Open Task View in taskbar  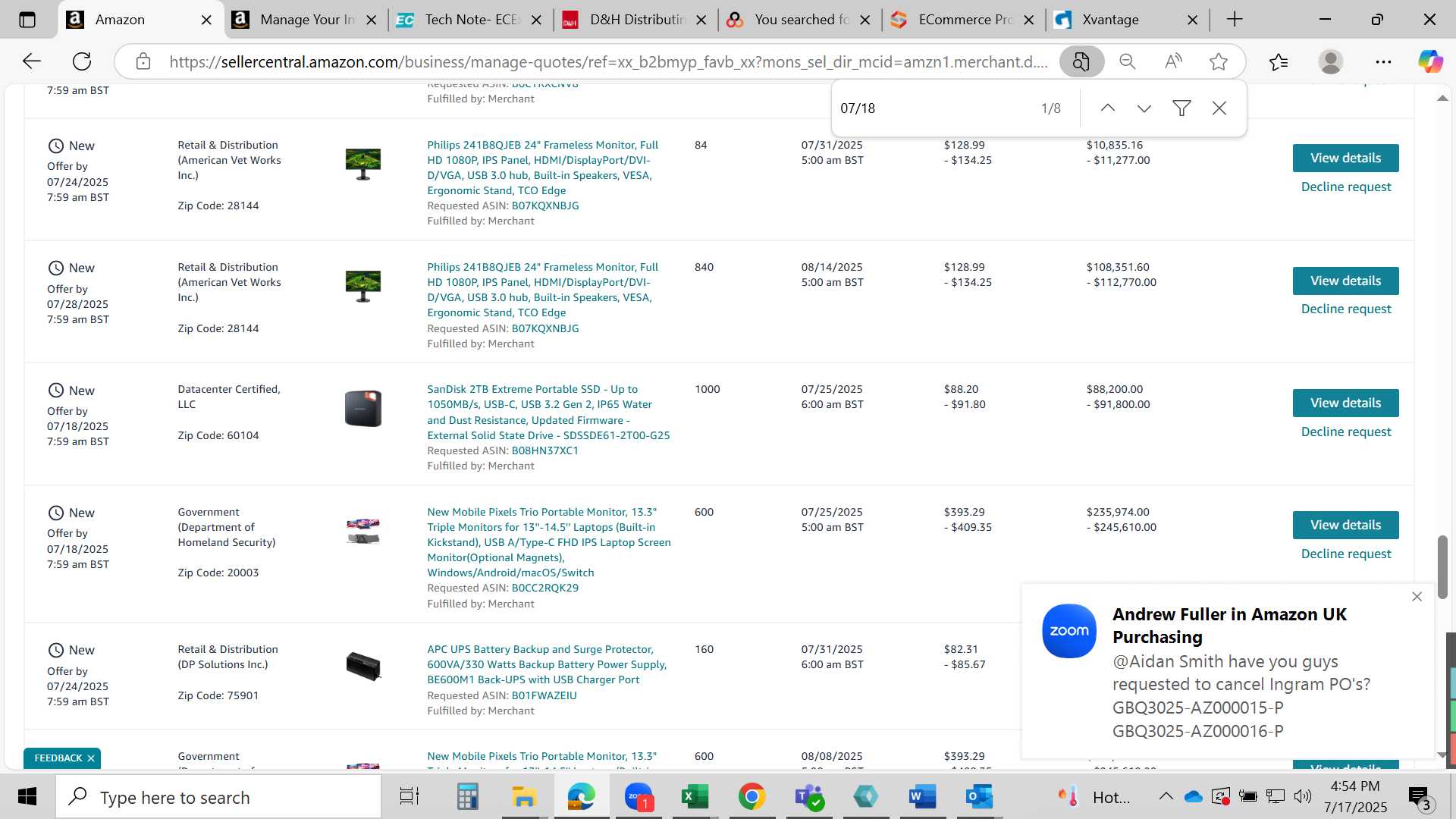(409, 797)
